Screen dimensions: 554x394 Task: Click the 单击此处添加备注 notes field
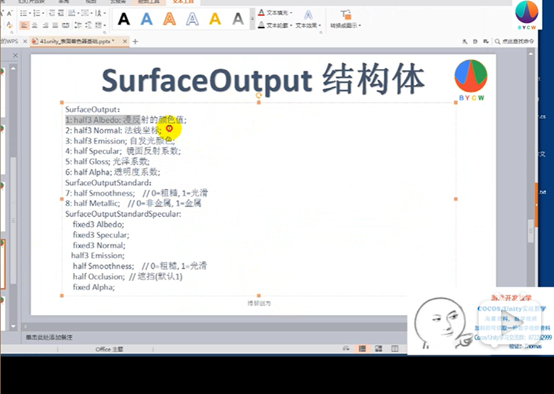coord(49,337)
